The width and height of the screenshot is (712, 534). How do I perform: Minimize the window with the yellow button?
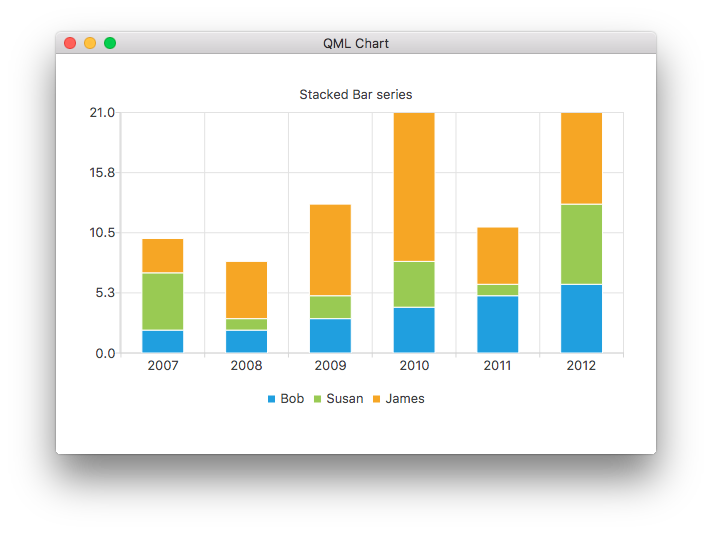point(90,43)
